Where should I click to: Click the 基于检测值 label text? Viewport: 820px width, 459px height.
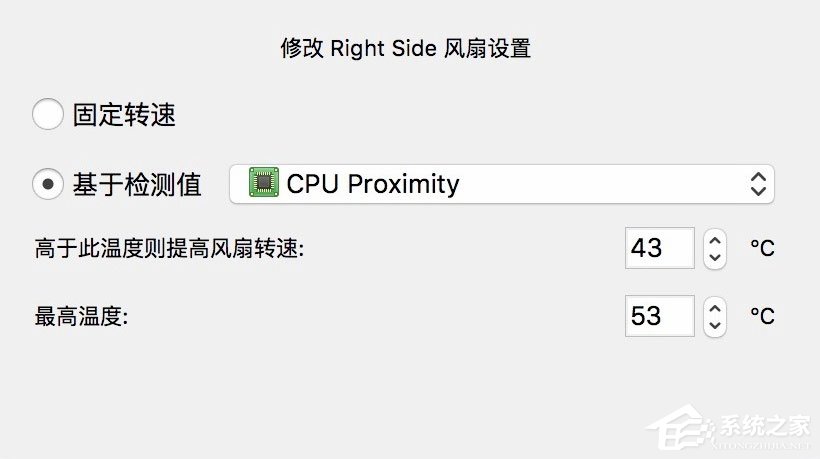(x=137, y=184)
